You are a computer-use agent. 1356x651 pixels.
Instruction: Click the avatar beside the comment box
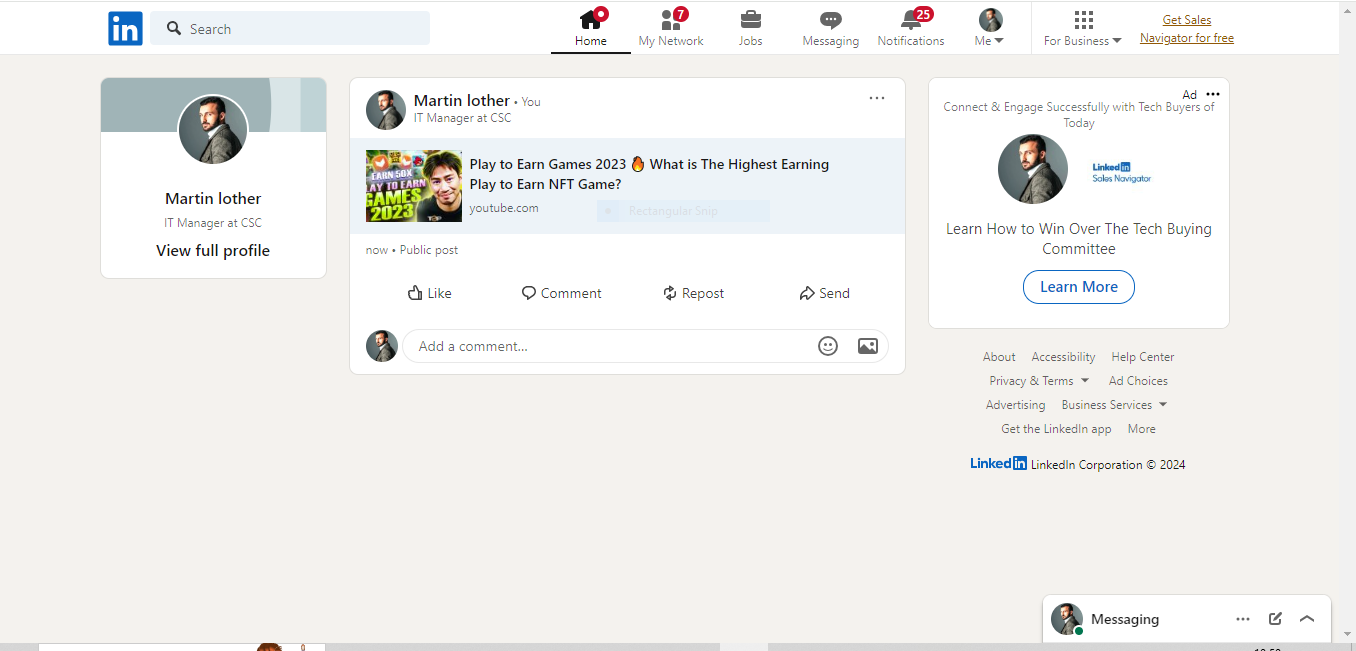(382, 346)
